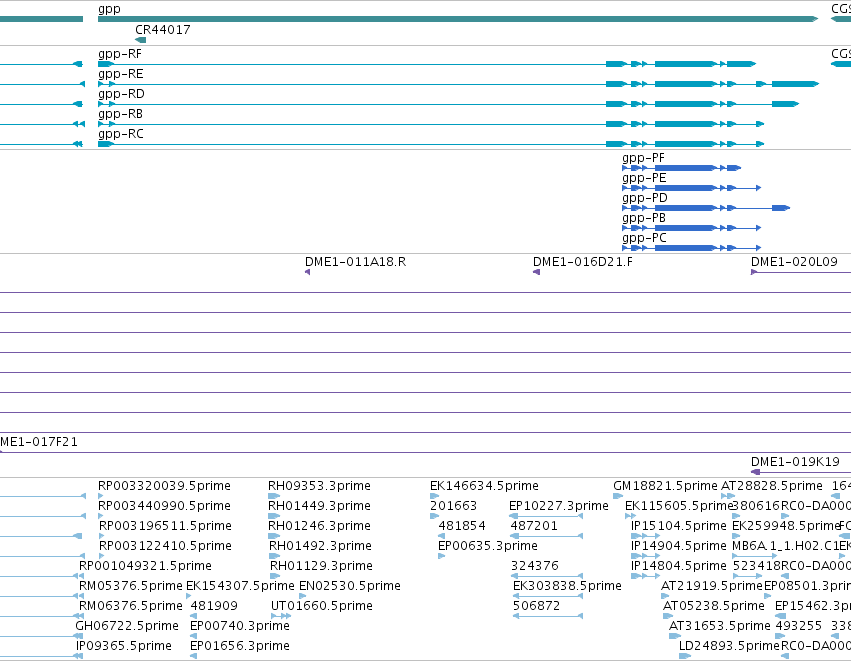Click the DME1-020L09 clone label

794,262
